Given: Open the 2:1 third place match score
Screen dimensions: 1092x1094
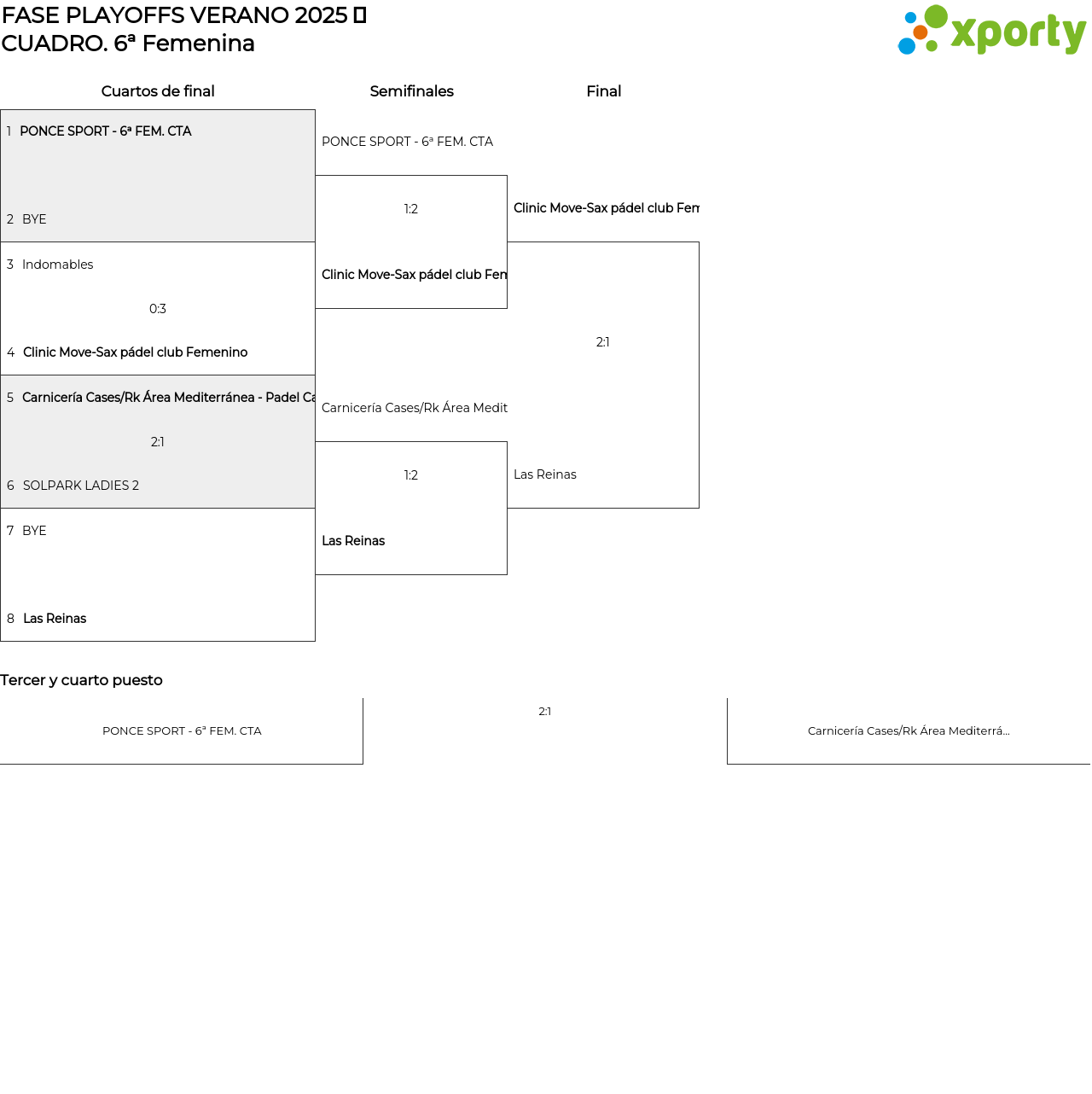Looking at the screenshot, I should pyautogui.click(x=545, y=712).
